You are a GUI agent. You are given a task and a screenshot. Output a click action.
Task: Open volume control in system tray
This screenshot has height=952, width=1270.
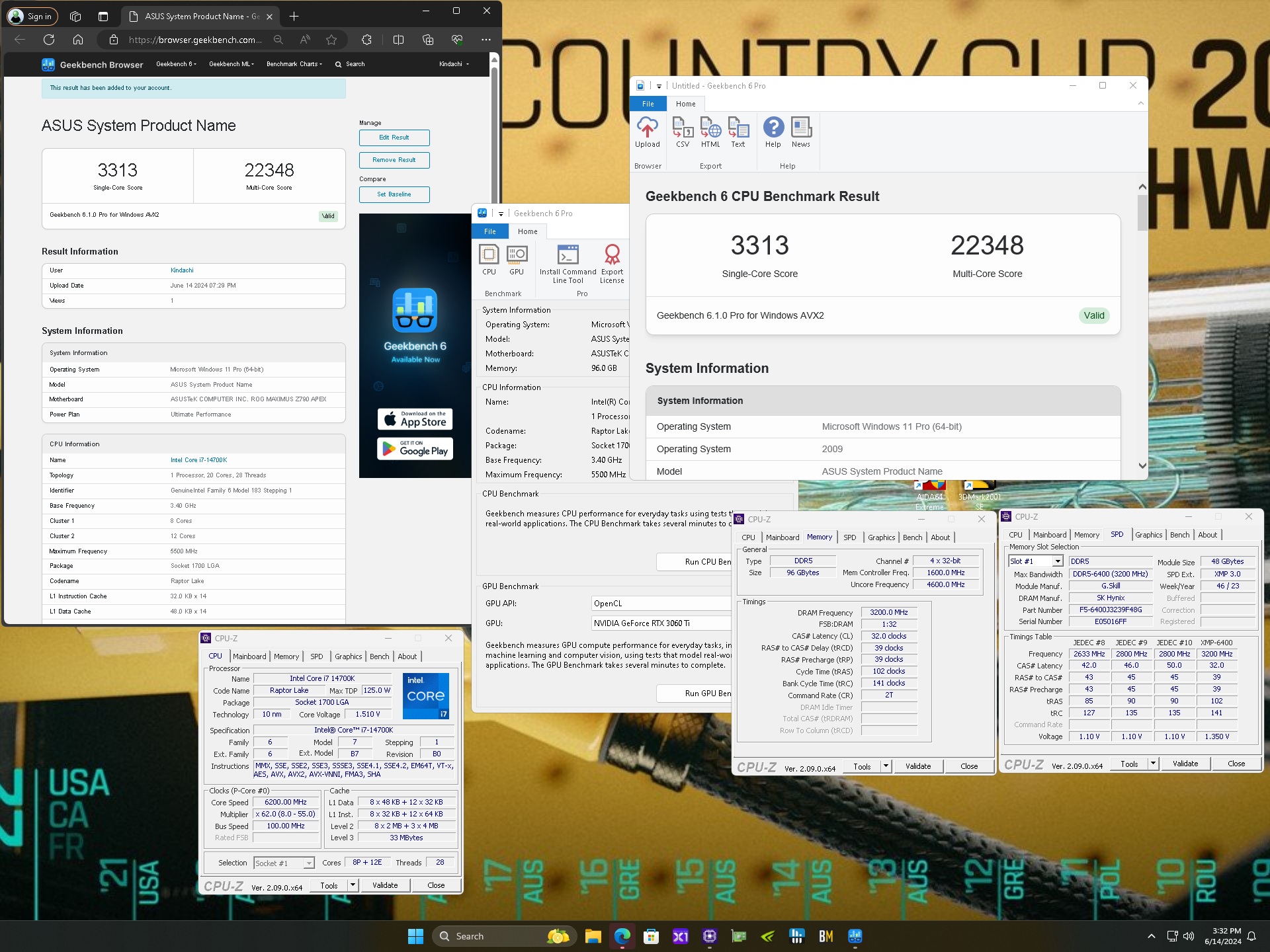tap(1189, 936)
